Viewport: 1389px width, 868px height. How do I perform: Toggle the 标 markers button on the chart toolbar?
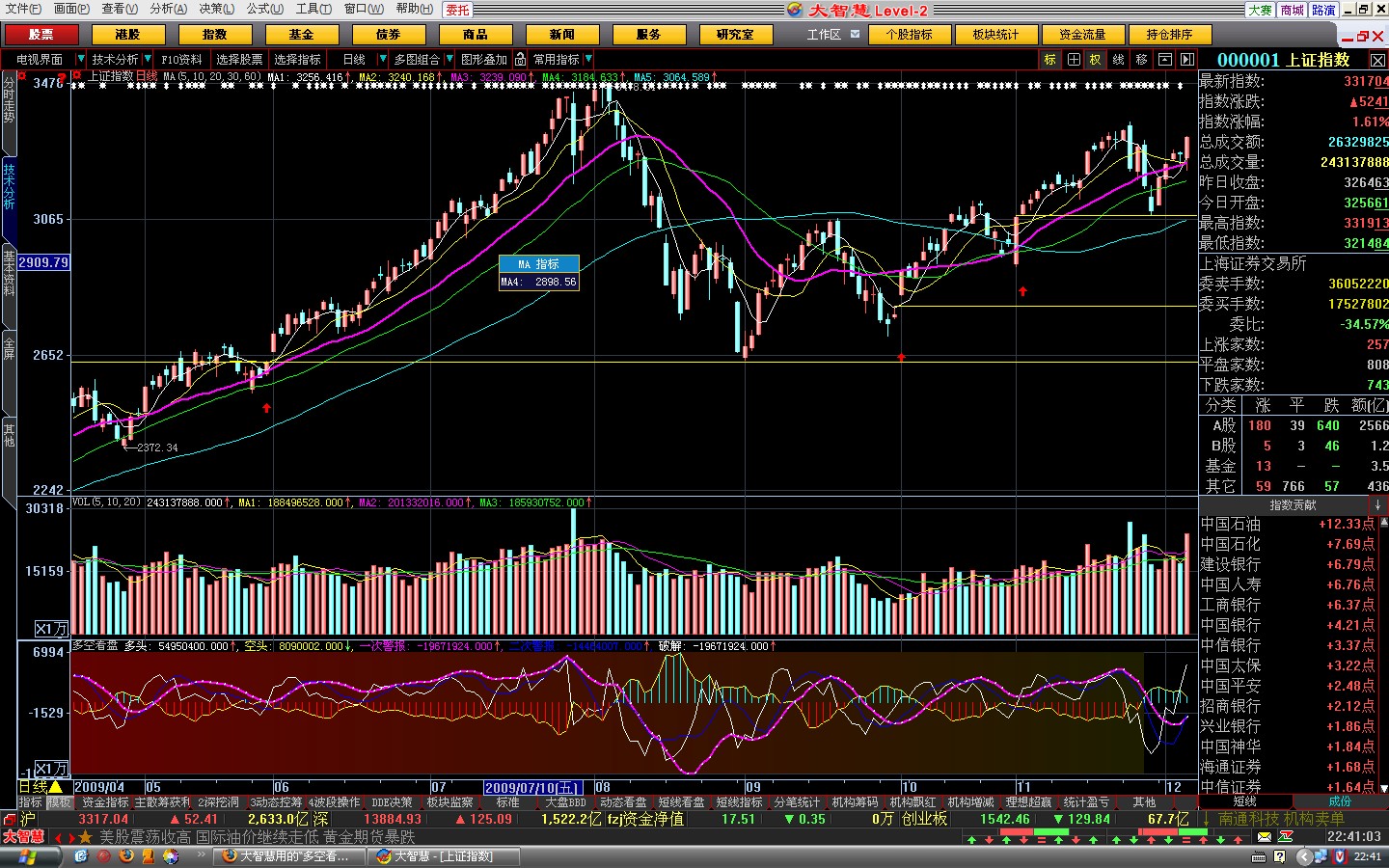[1050, 60]
